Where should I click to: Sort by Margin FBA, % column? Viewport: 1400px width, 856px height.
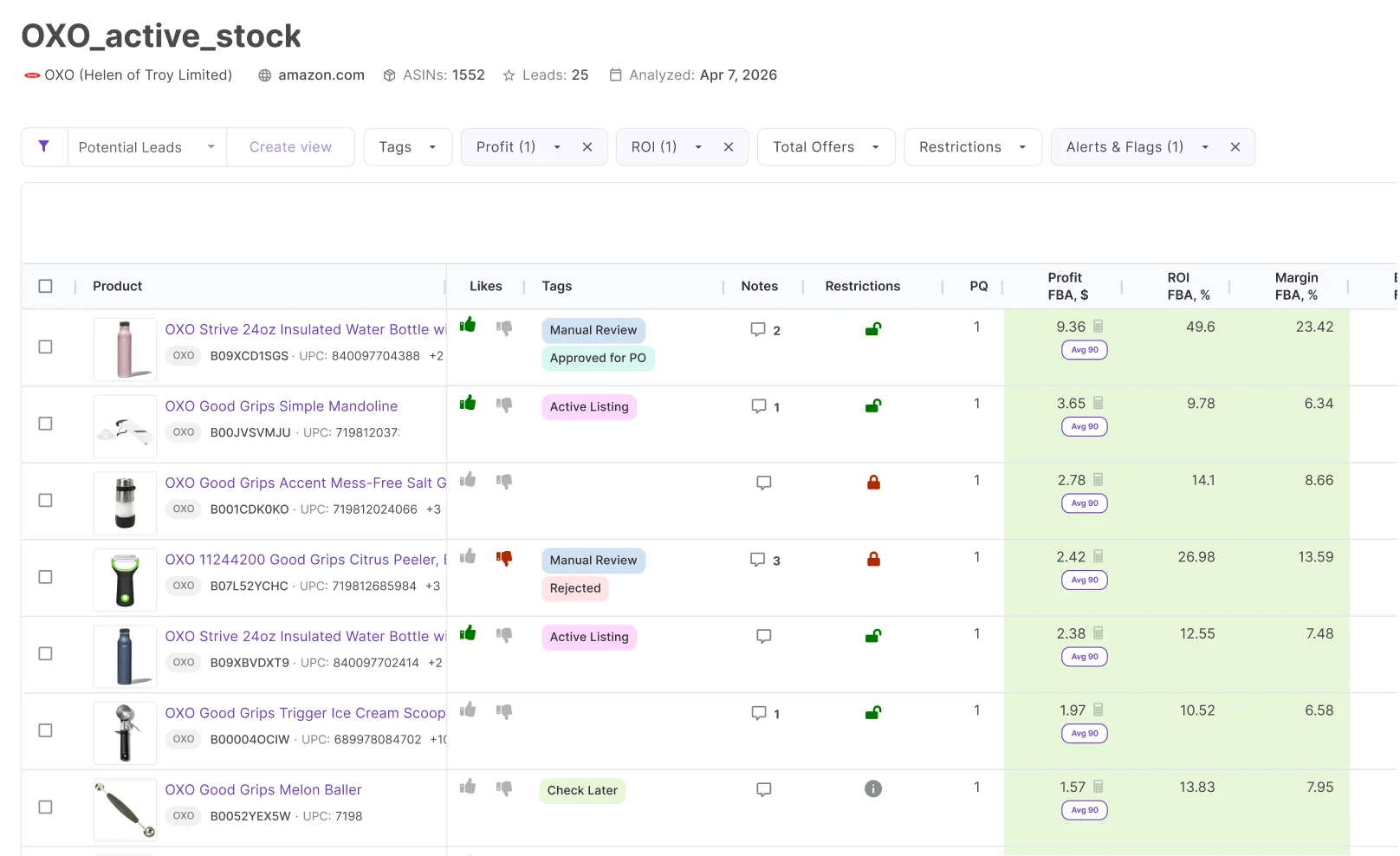[x=1296, y=286]
